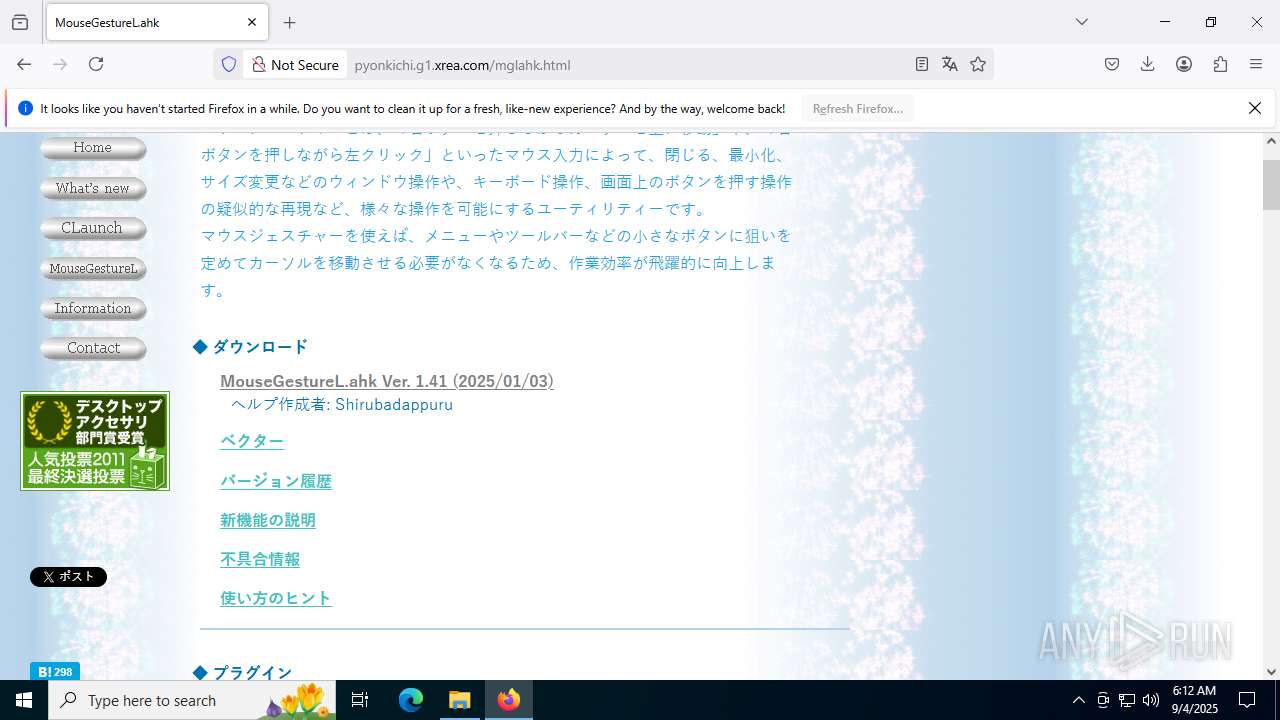Open the 新機能の説明 link
Image resolution: width=1280 pixels, height=720 pixels.
click(x=268, y=520)
